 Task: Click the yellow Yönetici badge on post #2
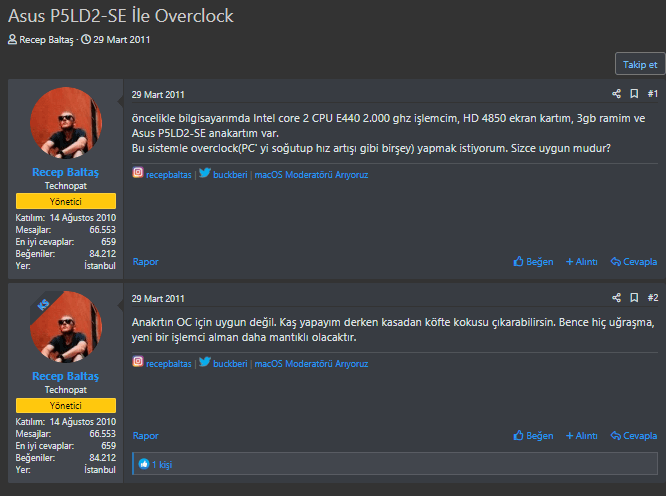66,406
